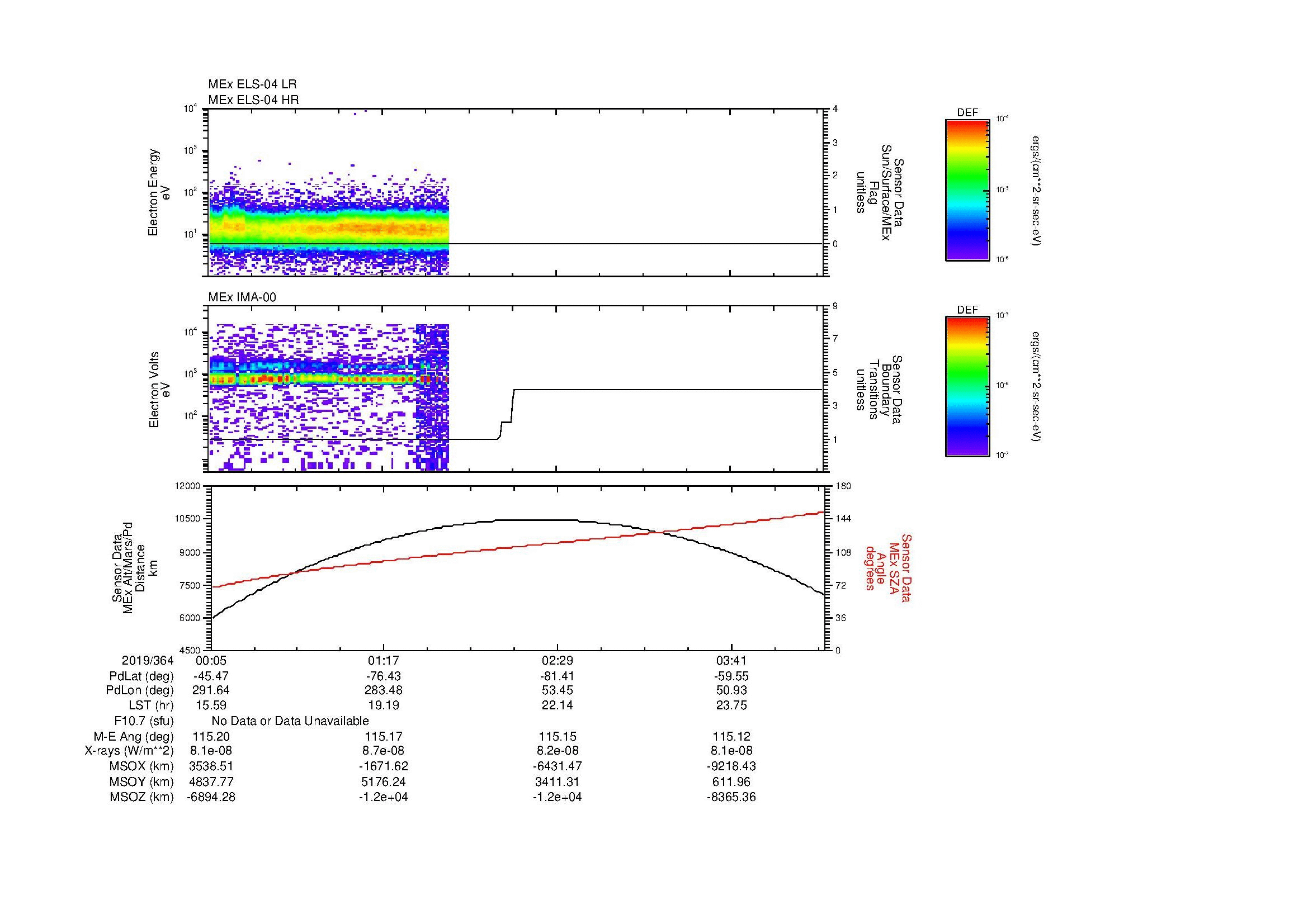Click the PdLat value -81.41
1308x924 pixels.
coord(557,676)
